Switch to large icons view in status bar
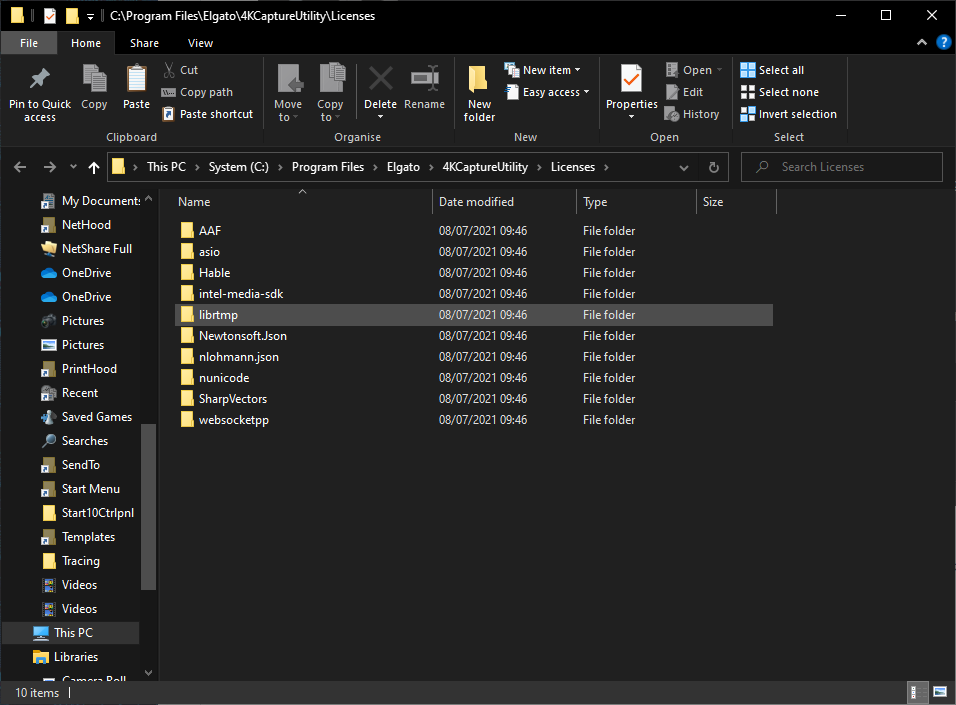 point(940,692)
